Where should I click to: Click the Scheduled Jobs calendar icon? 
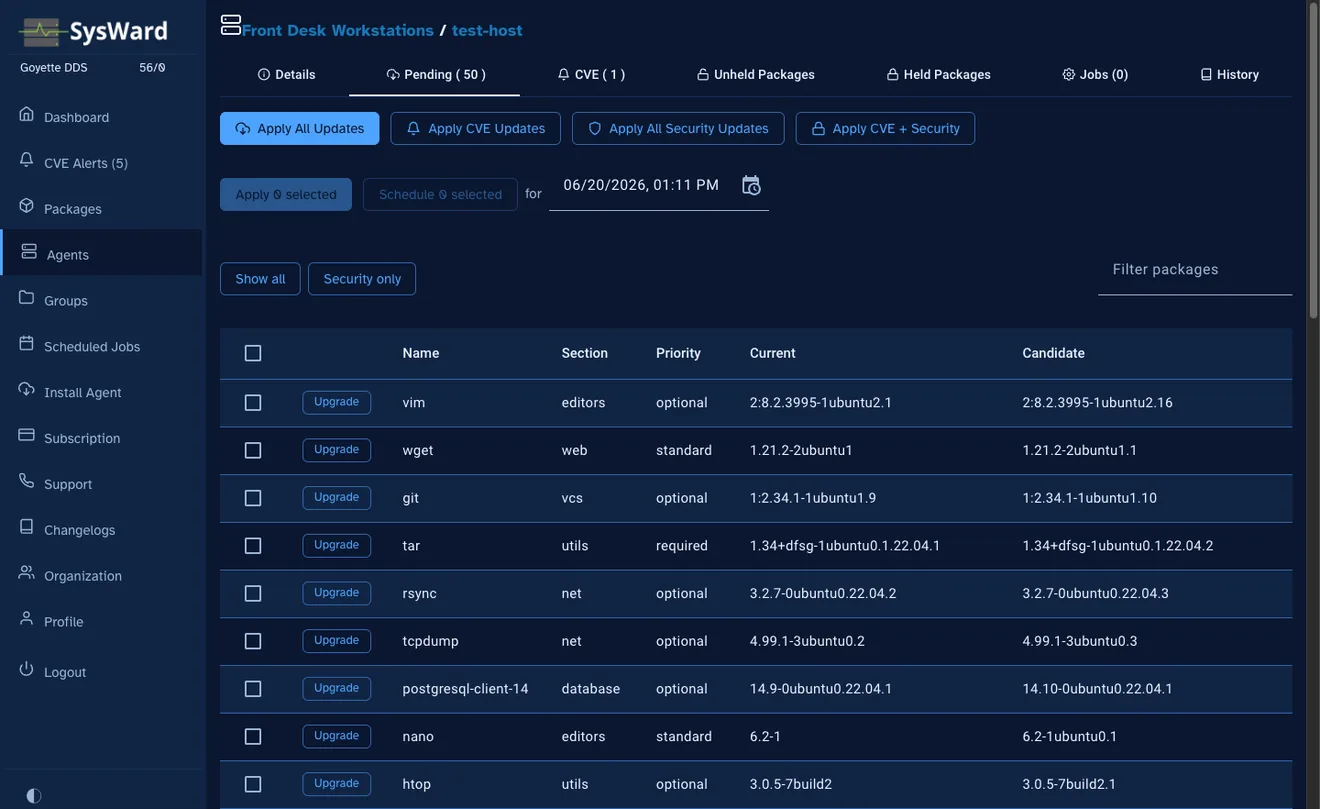(26, 344)
